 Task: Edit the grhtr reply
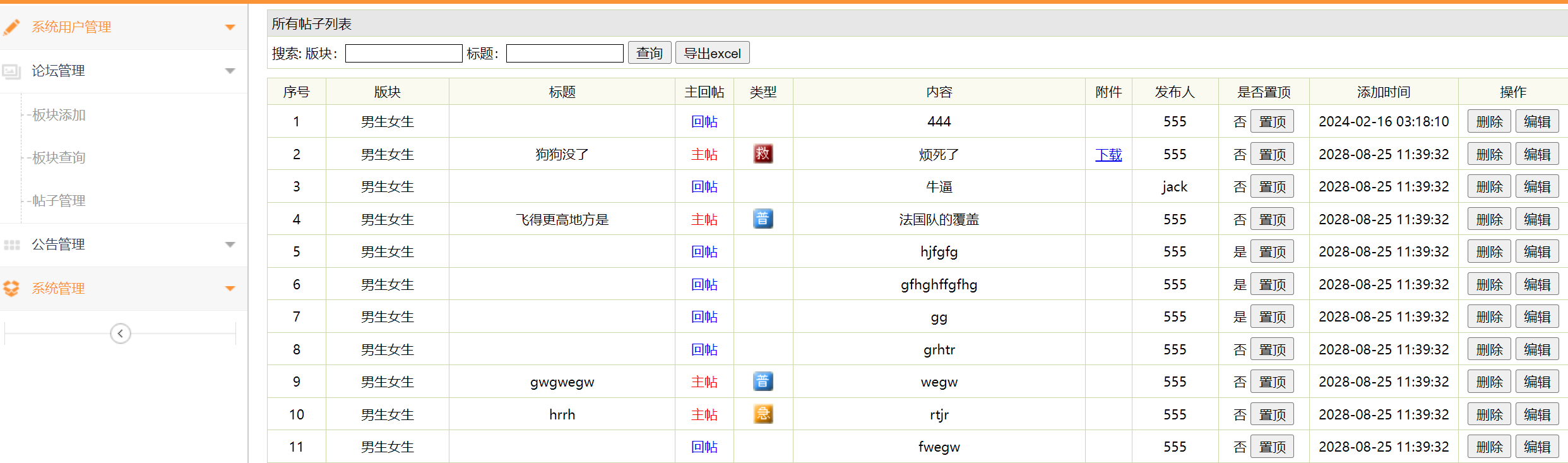[1537, 349]
